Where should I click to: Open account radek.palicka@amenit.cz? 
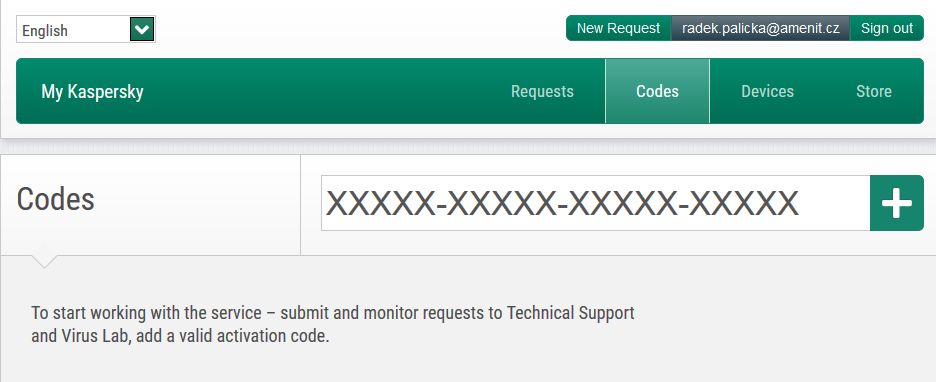[760, 28]
